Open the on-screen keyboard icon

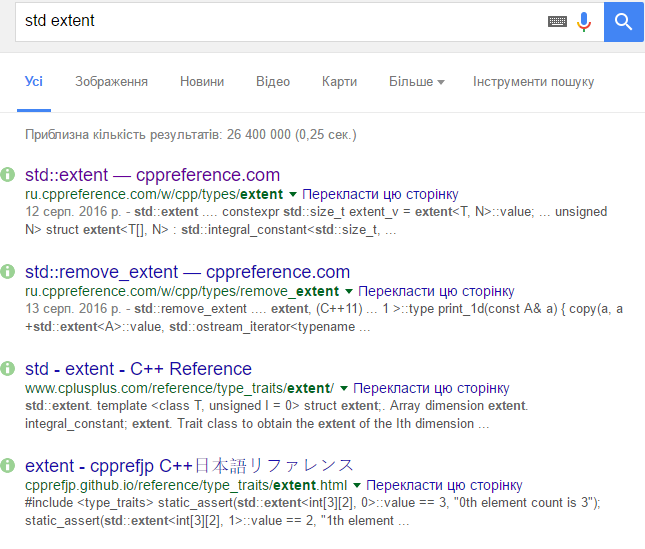557,22
